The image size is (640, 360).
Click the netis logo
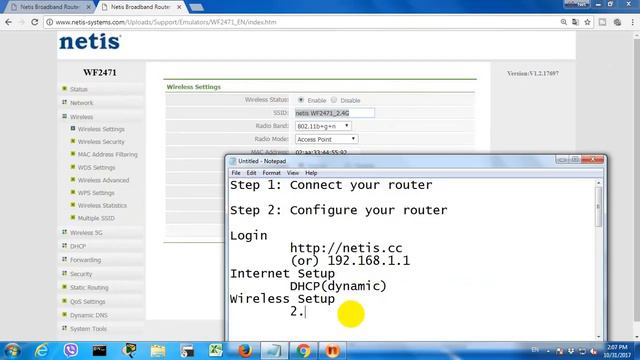tap(90, 42)
